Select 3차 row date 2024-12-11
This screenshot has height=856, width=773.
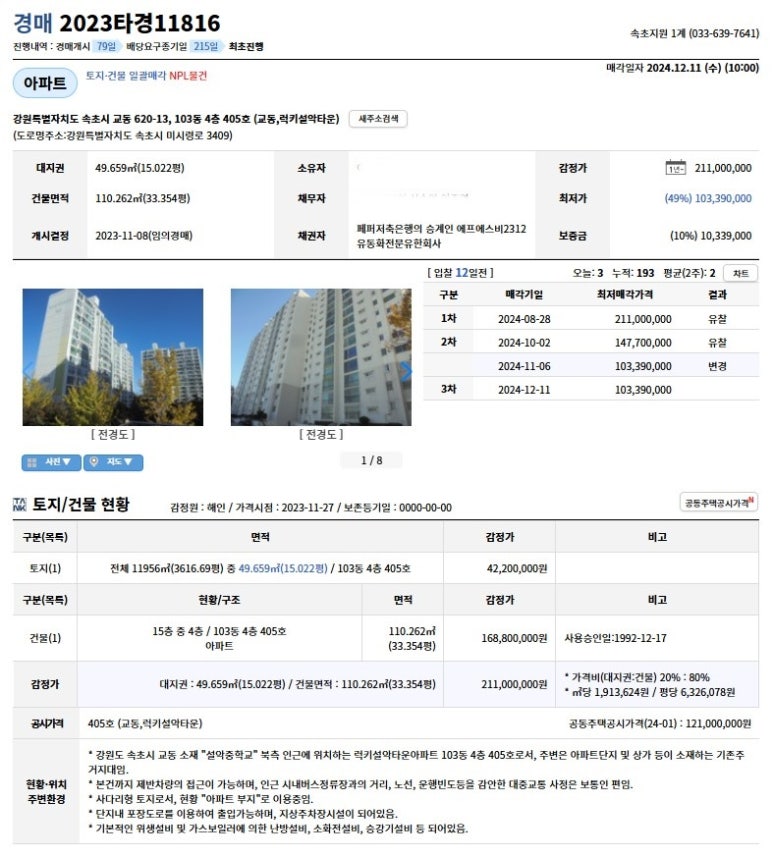[524, 390]
